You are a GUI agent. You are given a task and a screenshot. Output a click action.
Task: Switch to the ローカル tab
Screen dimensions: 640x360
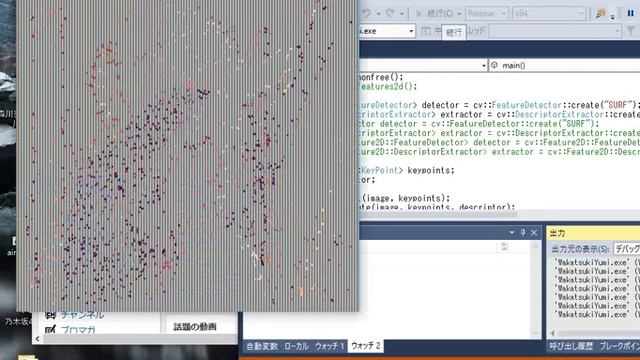(x=296, y=346)
